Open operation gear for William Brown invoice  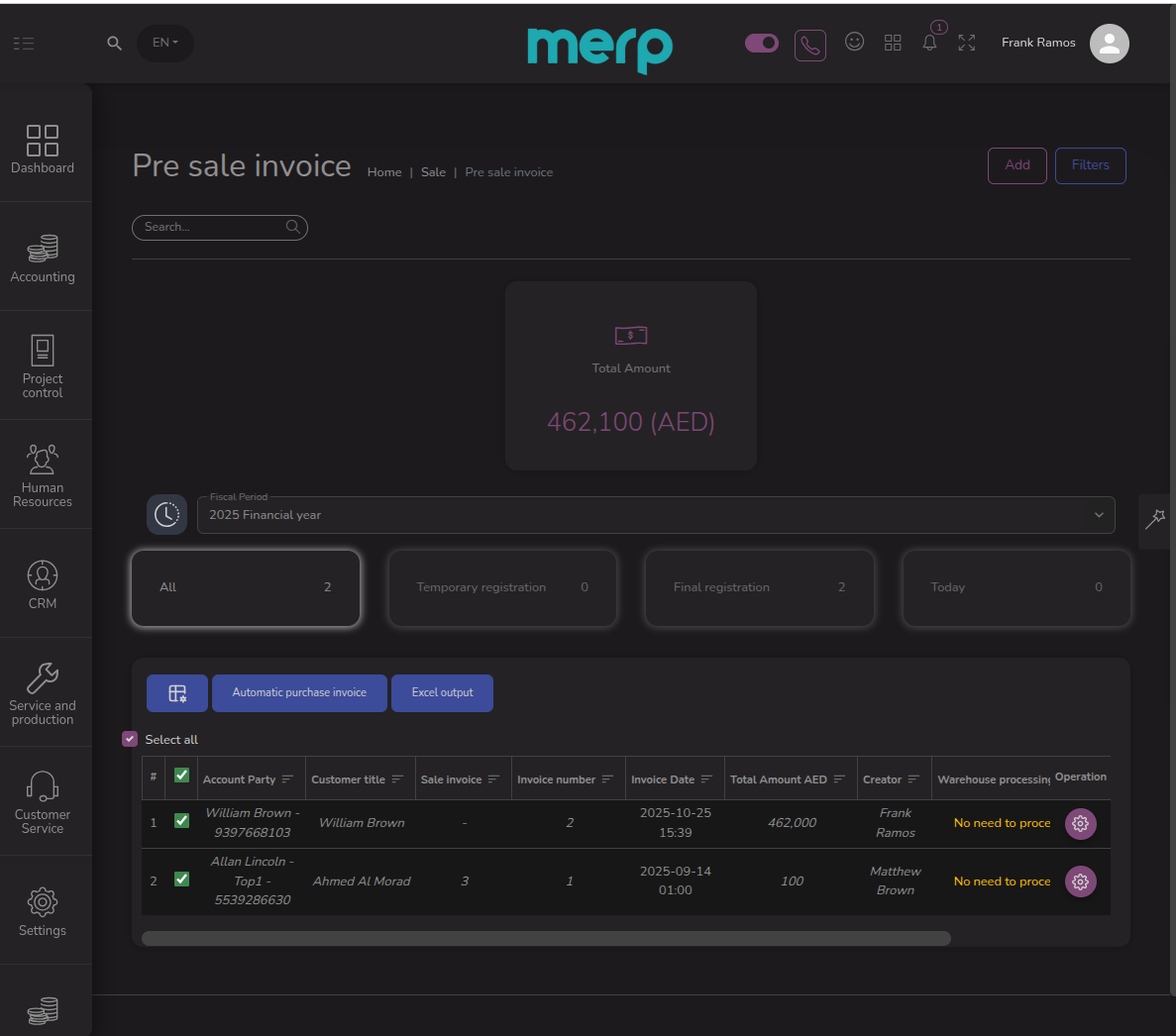(x=1080, y=824)
